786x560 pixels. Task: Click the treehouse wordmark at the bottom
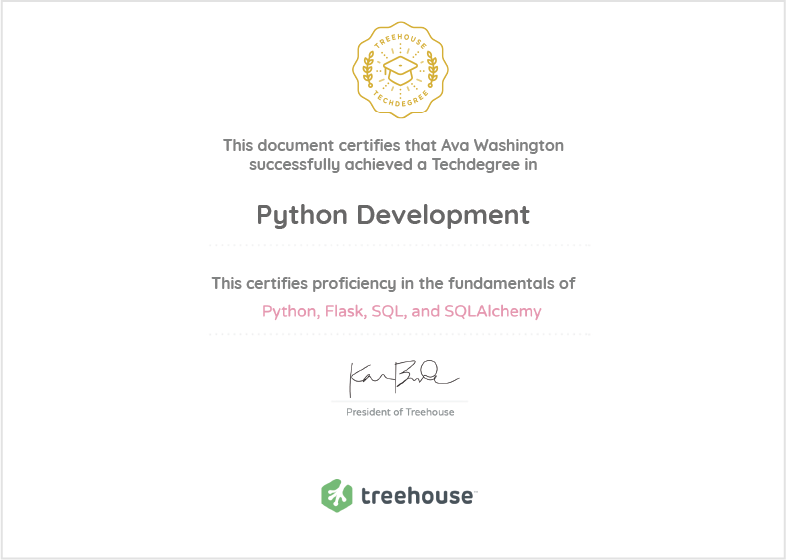click(x=417, y=496)
